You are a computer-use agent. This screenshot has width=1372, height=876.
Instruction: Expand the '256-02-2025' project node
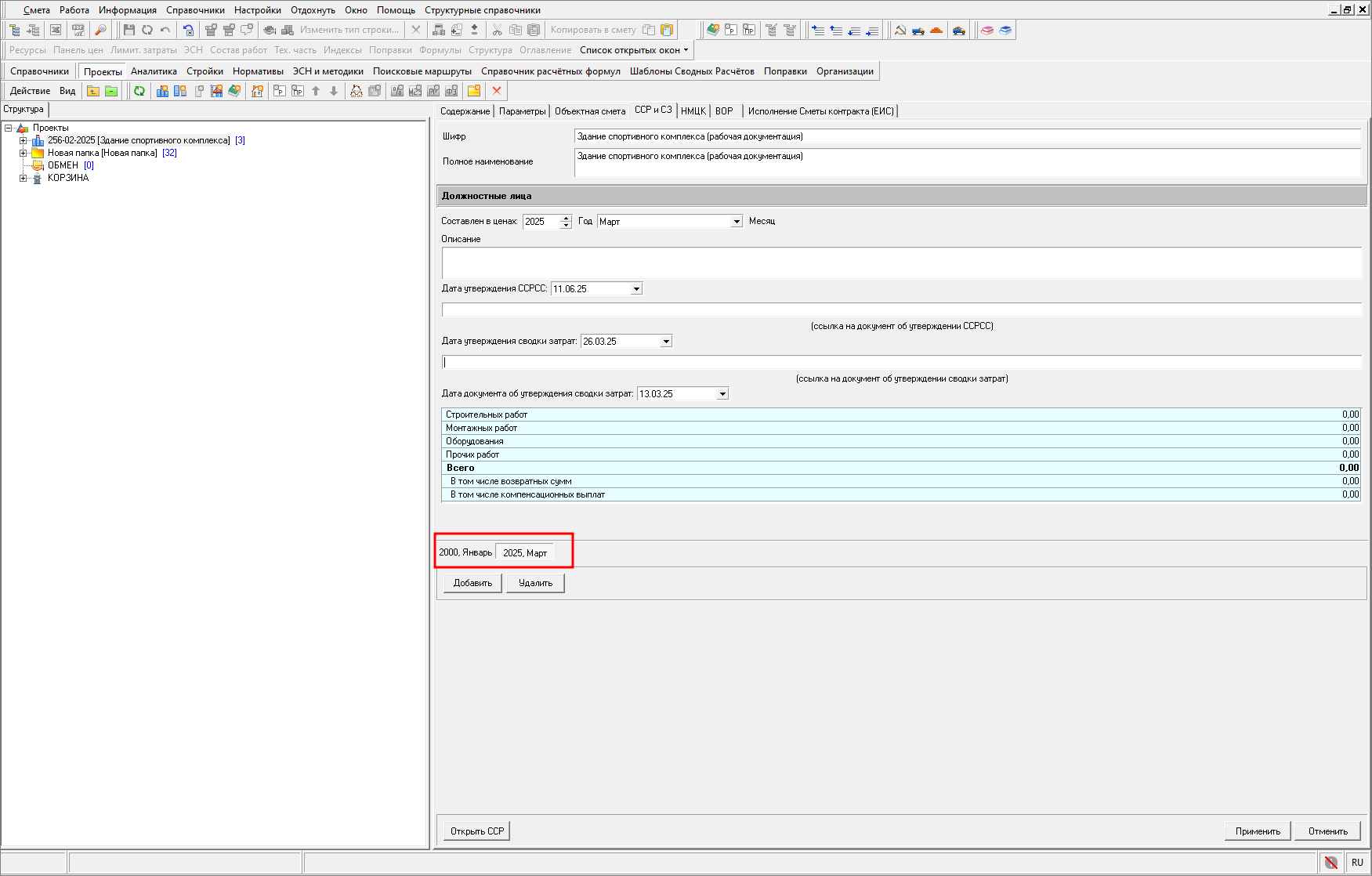coord(24,141)
